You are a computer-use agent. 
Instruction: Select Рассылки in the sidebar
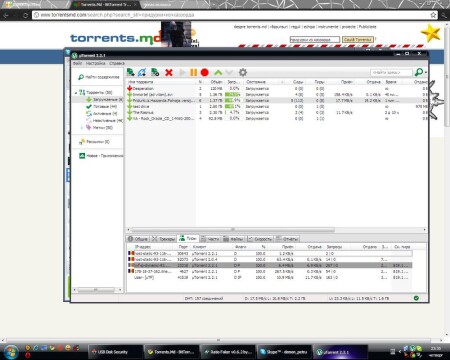pos(94,142)
